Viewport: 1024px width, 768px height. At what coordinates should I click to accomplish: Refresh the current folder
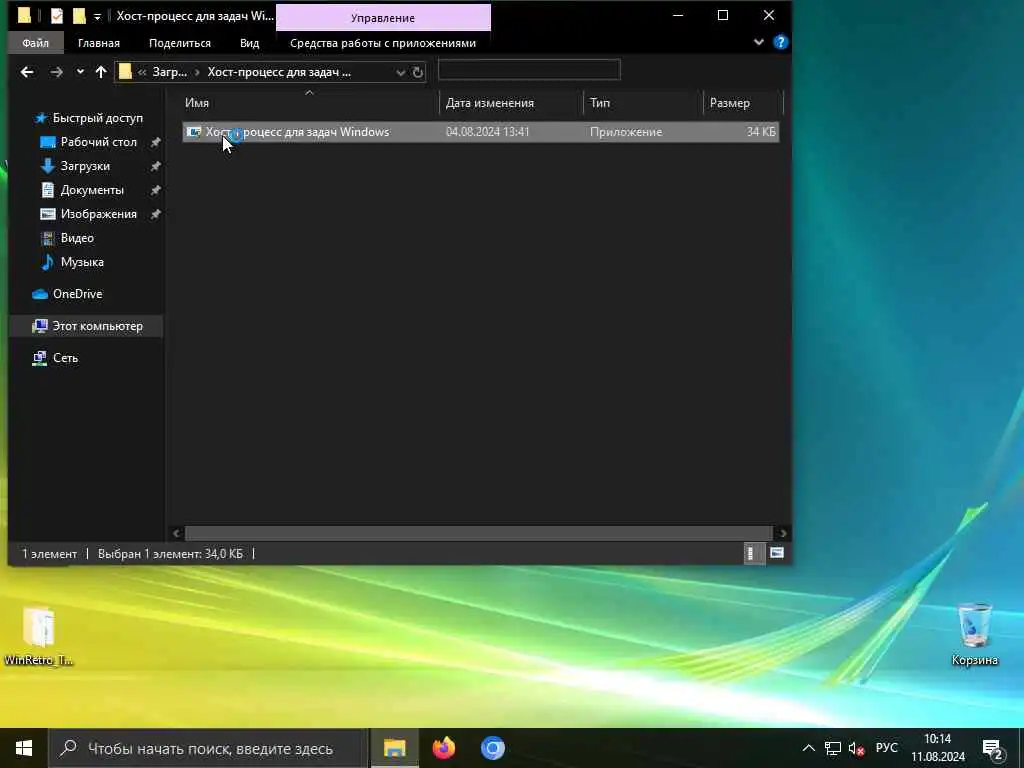(x=418, y=72)
